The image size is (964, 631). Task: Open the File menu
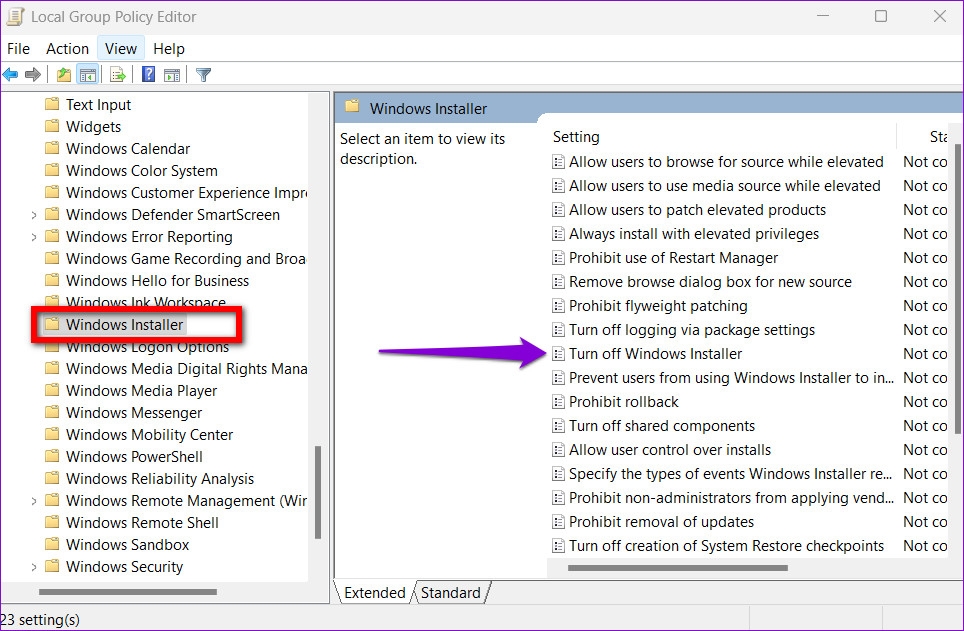18,49
